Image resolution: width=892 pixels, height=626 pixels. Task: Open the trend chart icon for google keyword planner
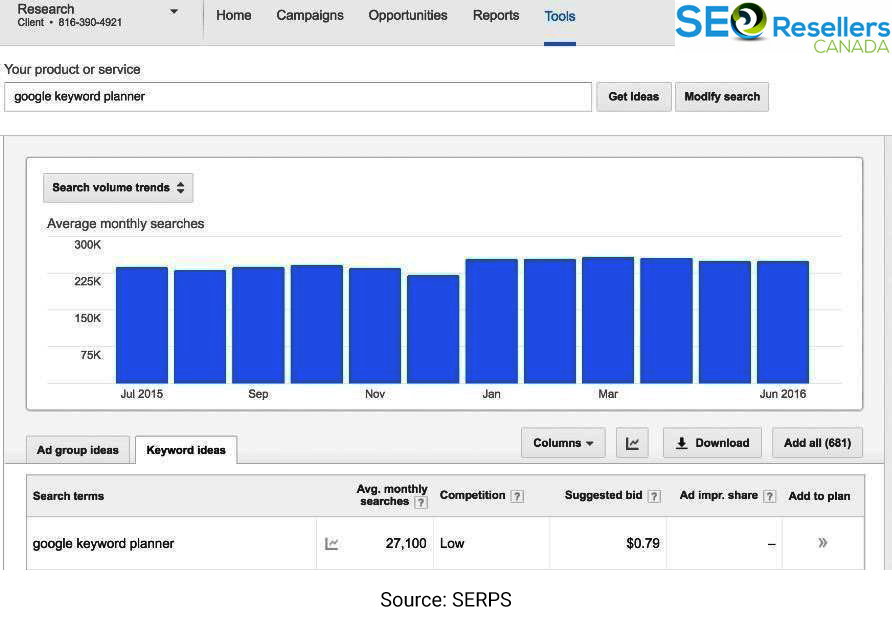[x=332, y=543]
